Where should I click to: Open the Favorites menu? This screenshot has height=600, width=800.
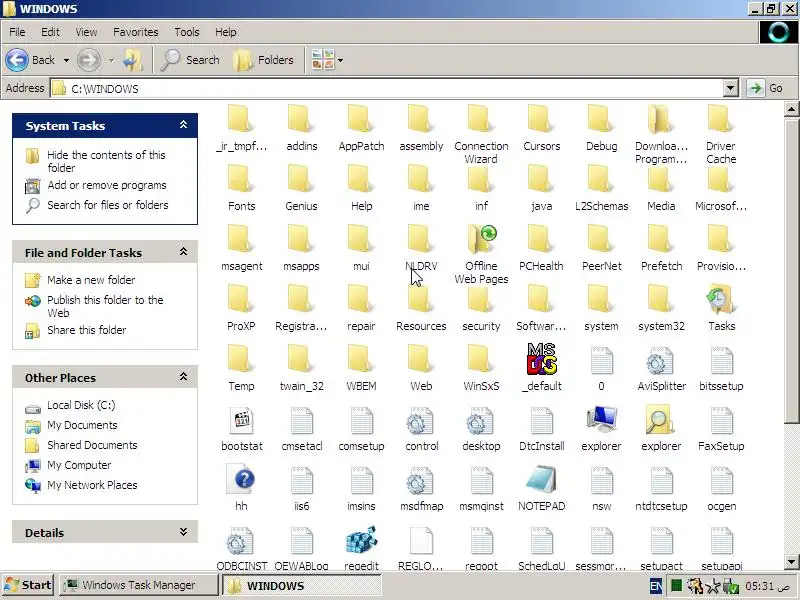pos(136,32)
